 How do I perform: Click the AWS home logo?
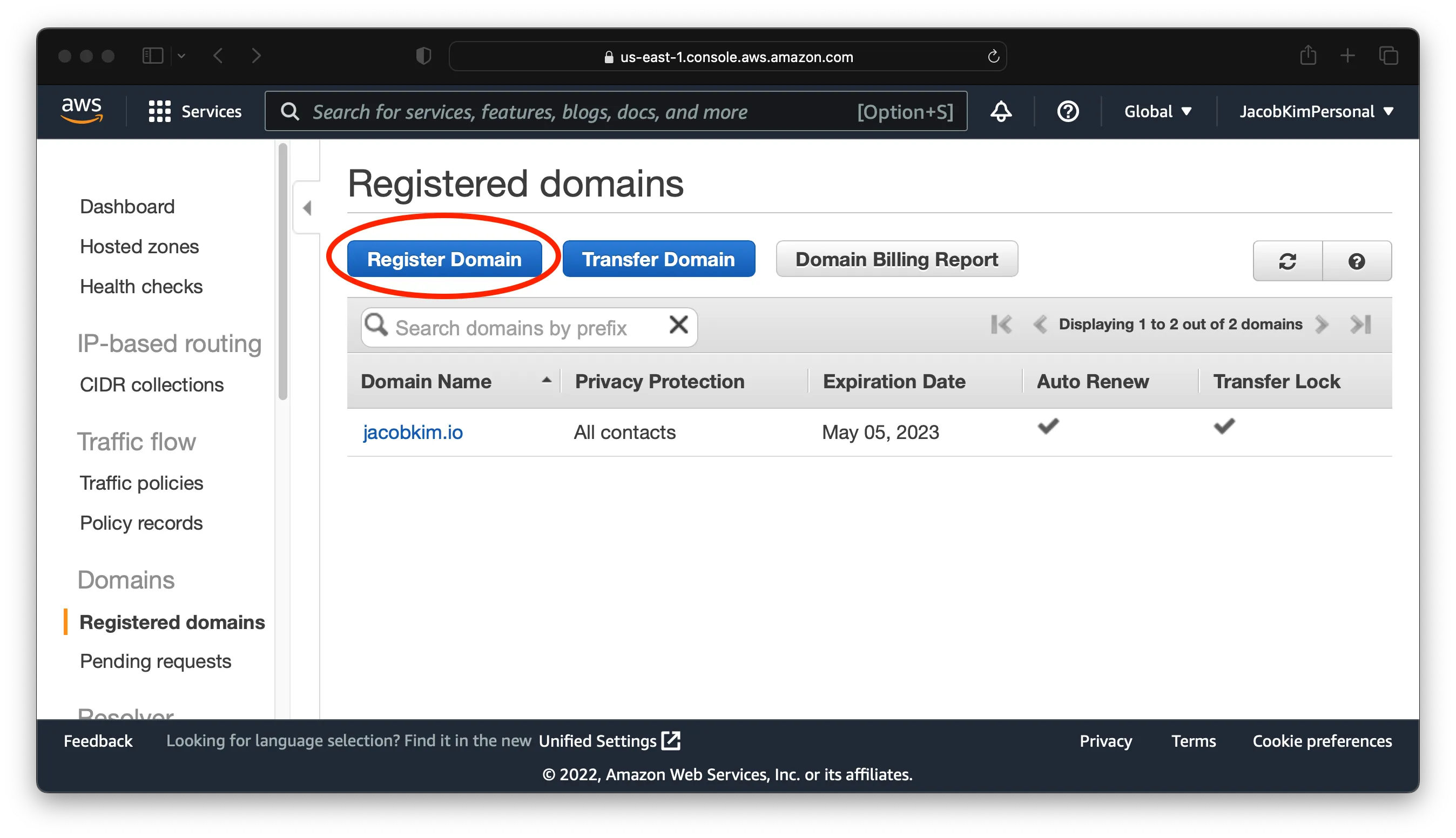[x=81, y=111]
